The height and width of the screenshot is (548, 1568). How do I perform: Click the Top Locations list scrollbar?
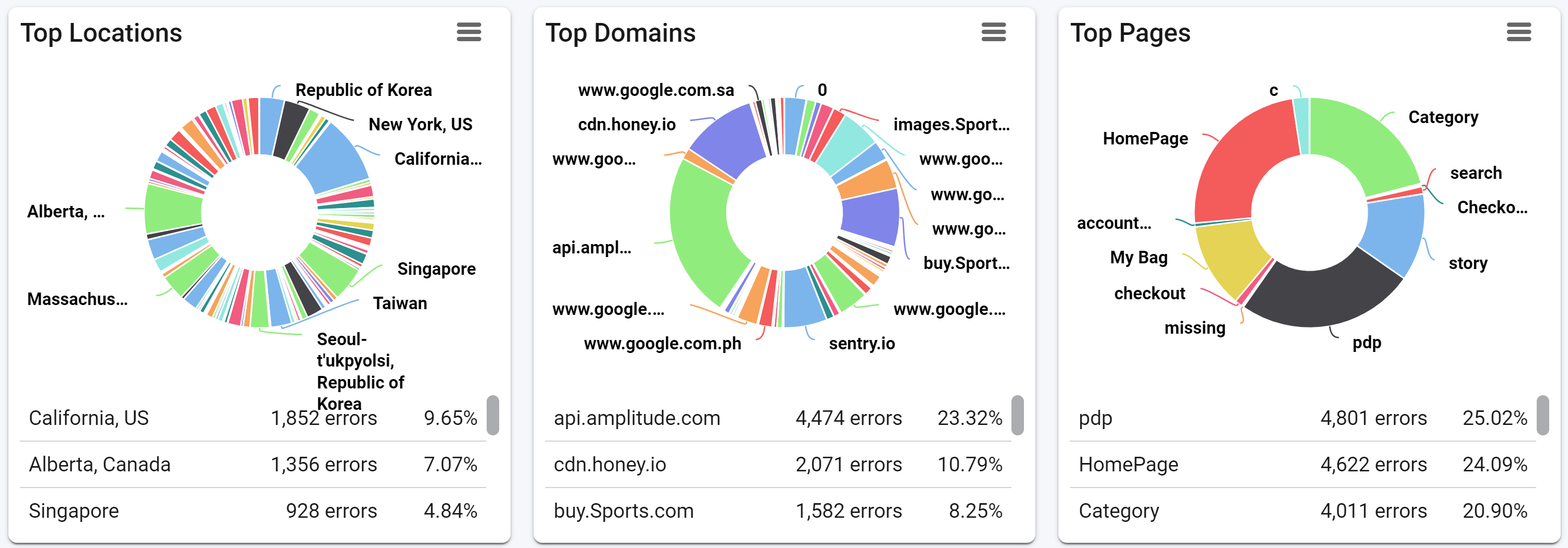493,416
